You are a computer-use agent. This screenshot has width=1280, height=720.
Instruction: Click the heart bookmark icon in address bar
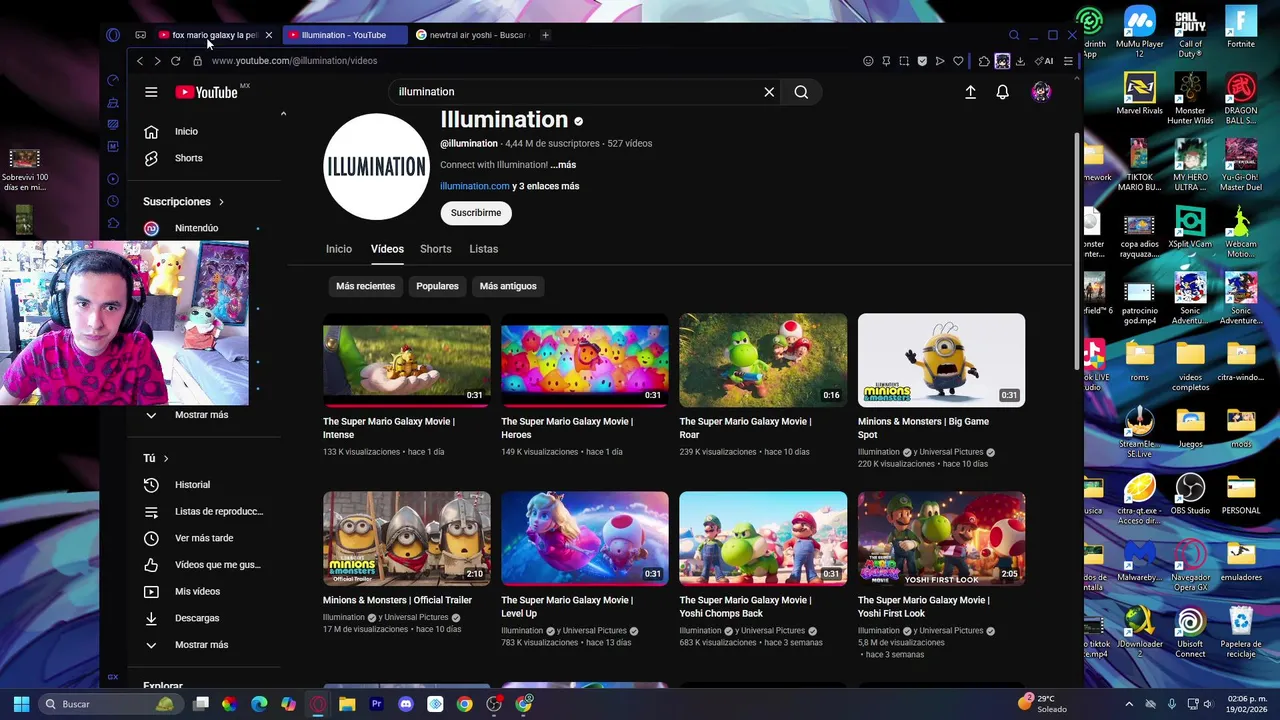(x=958, y=61)
